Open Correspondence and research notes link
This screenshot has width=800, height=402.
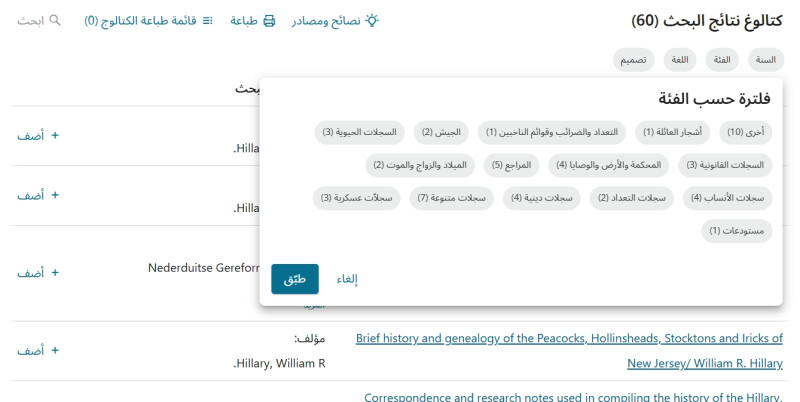click(x=573, y=396)
